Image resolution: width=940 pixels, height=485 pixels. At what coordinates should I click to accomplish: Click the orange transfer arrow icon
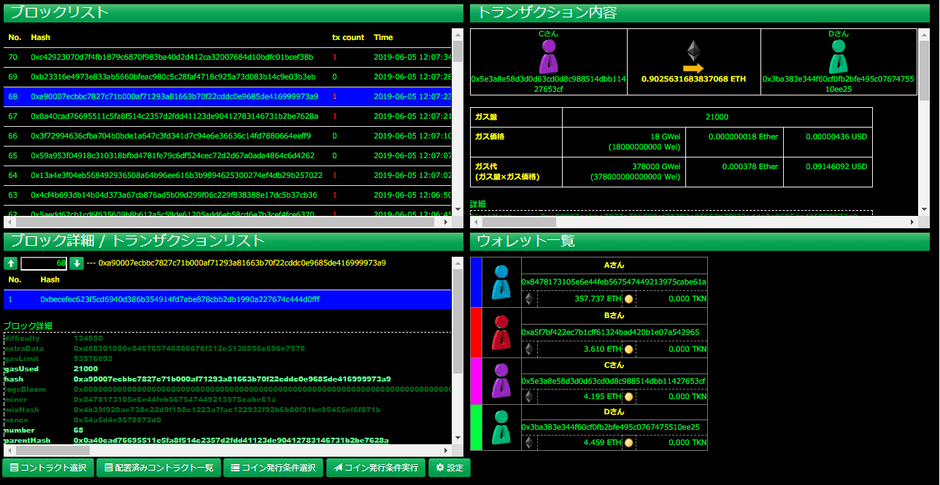point(693,68)
